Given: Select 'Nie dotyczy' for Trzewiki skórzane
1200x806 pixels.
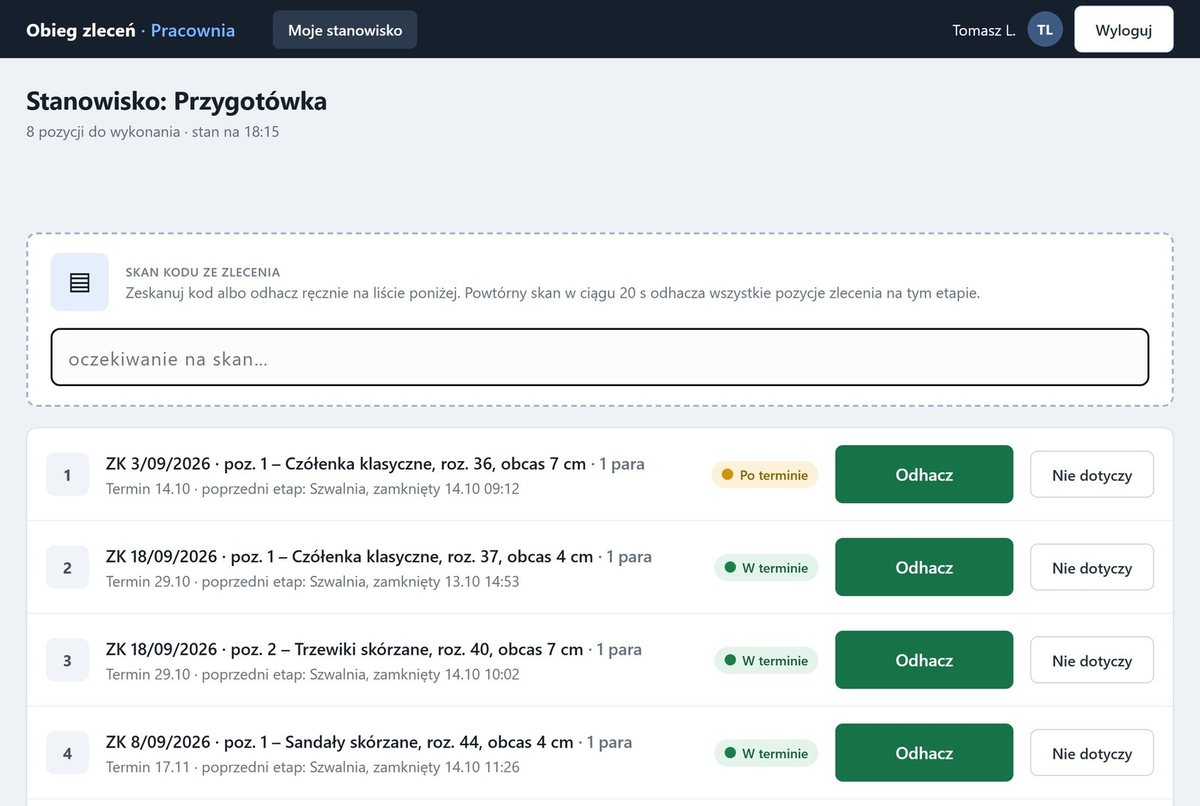Looking at the screenshot, I should click(1092, 661).
